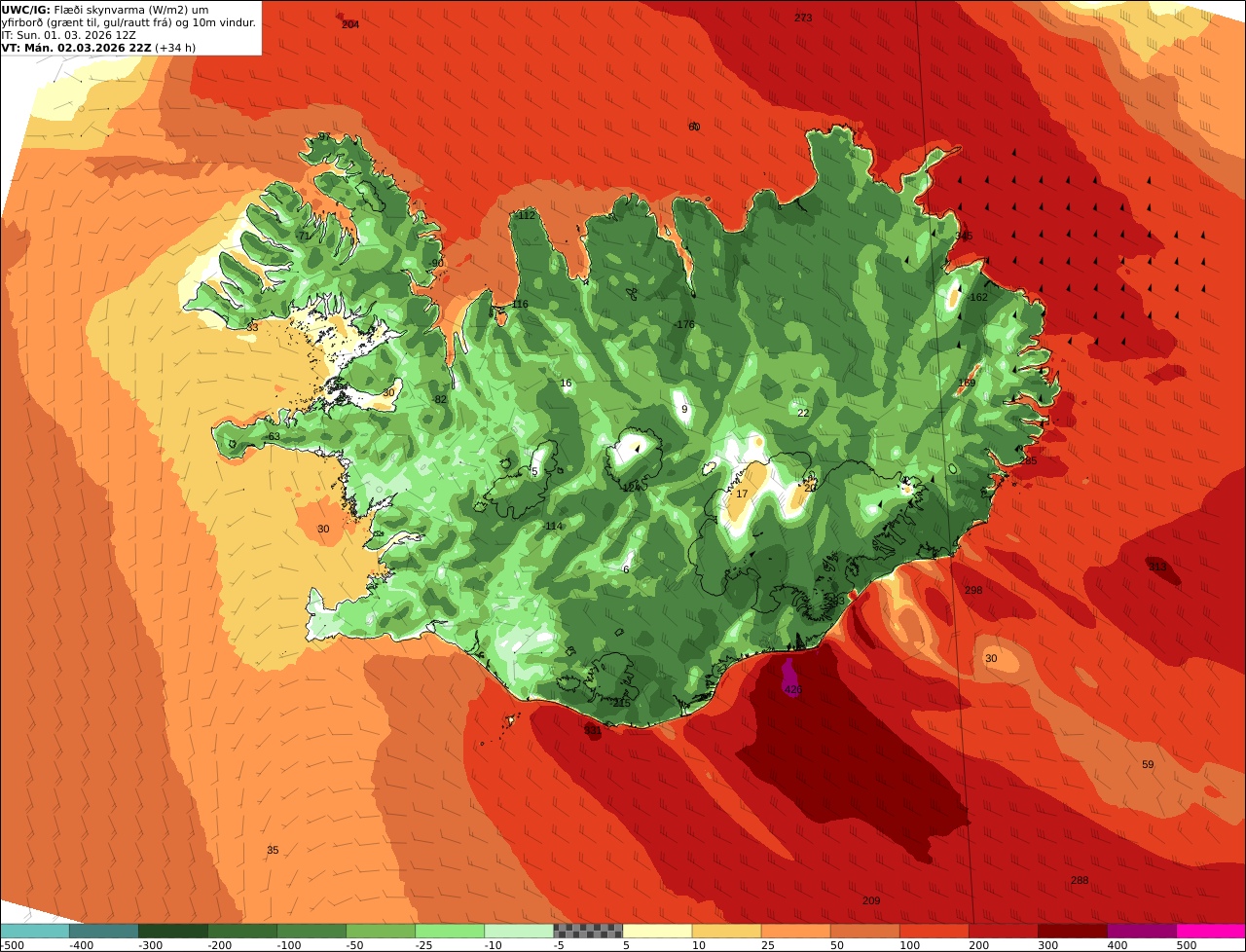Viewport: 1246px width, 952px height.
Task: Select the '288' value on the map
Action: pos(1080,881)
